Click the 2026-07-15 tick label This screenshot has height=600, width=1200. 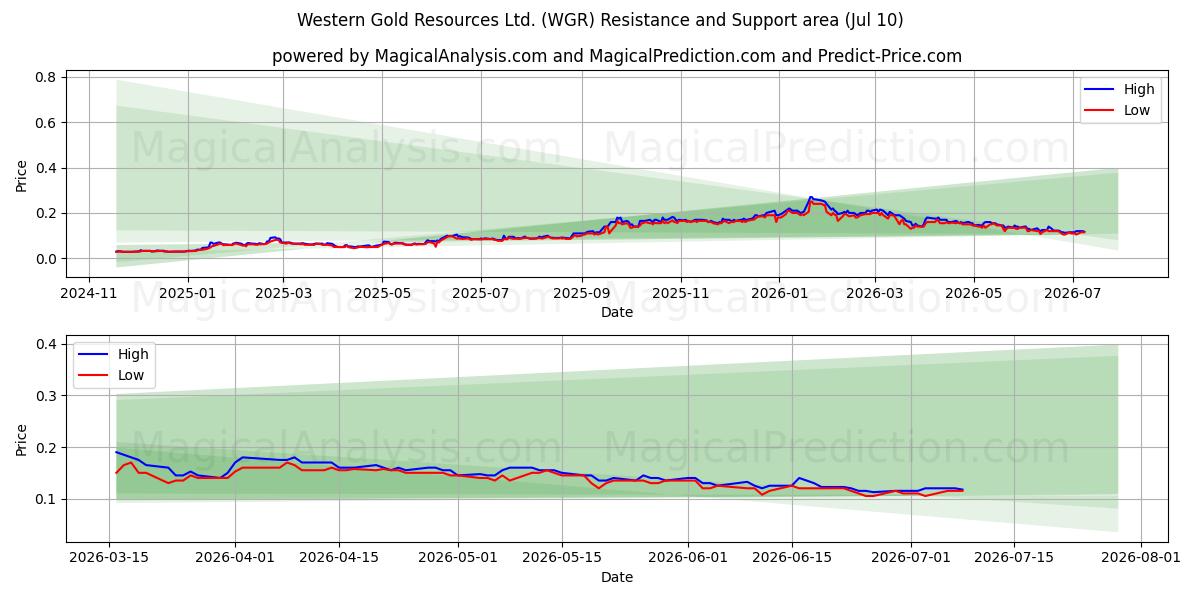[1015, 558]
